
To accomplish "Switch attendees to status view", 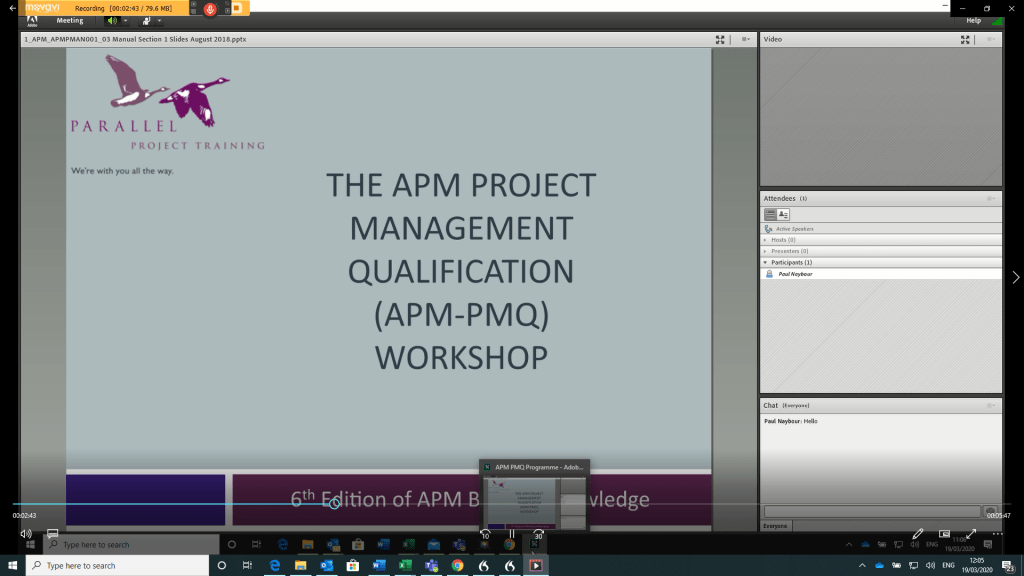I will (x=784, y=214).
